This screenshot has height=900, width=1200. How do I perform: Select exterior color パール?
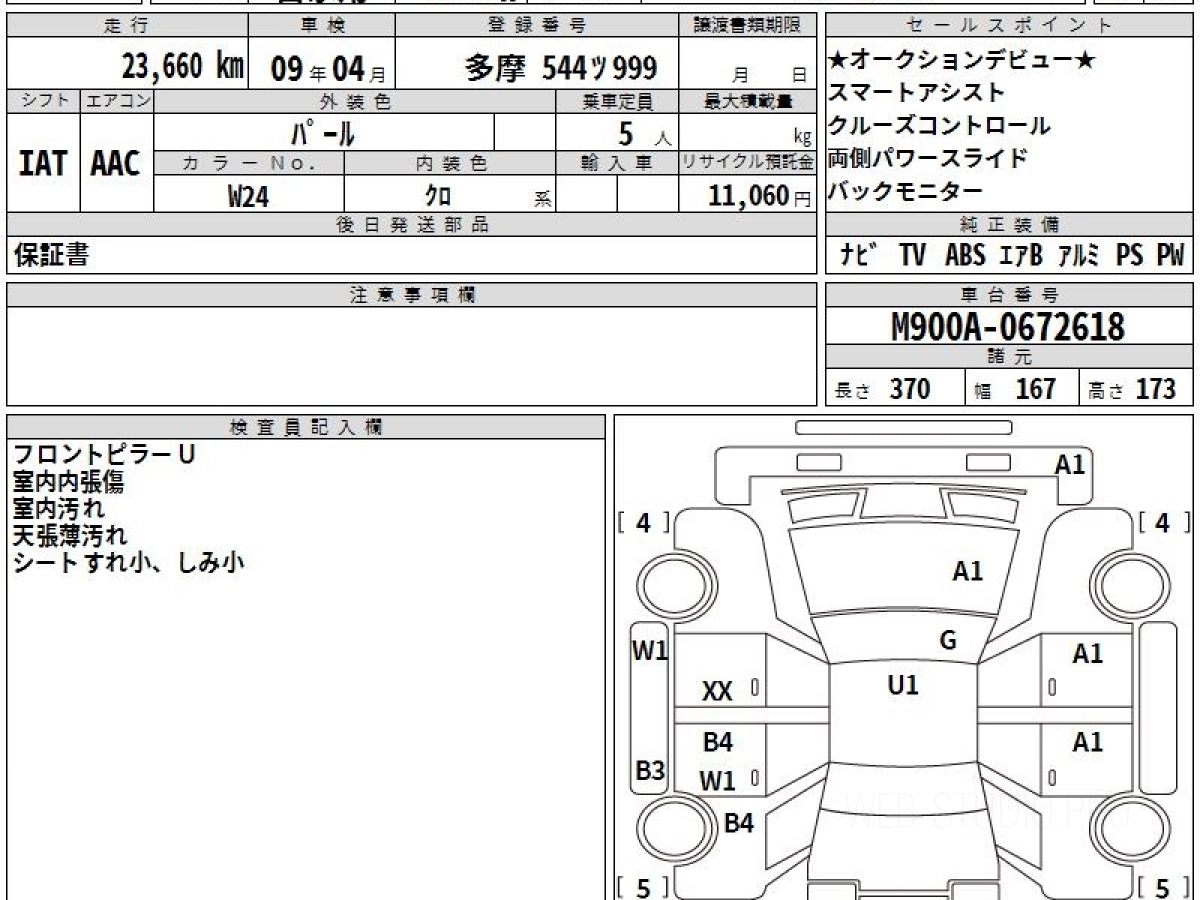(x=323, y=132)
